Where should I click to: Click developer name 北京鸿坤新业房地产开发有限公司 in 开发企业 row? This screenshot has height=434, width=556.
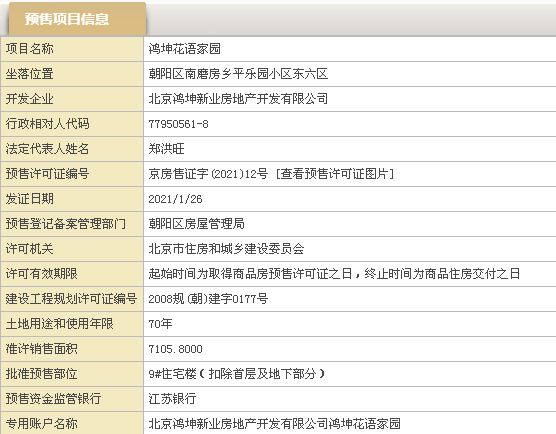[238, 99]
